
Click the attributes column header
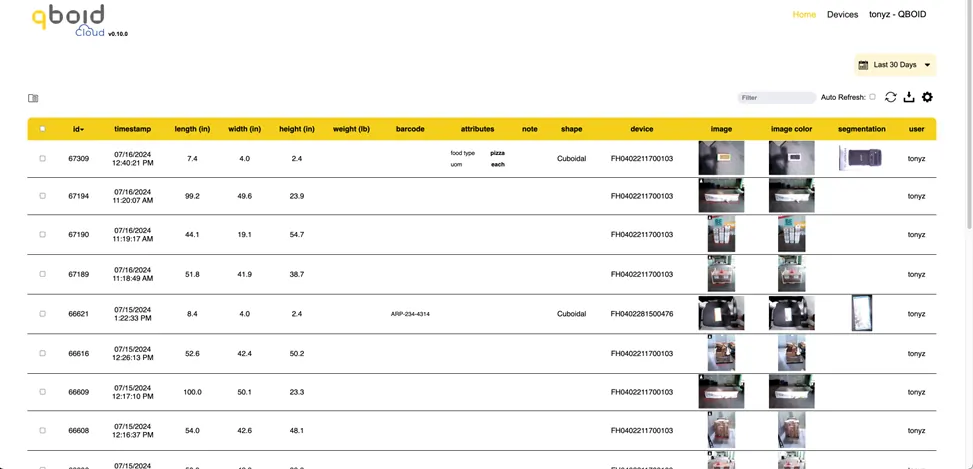tap(477, 129)
